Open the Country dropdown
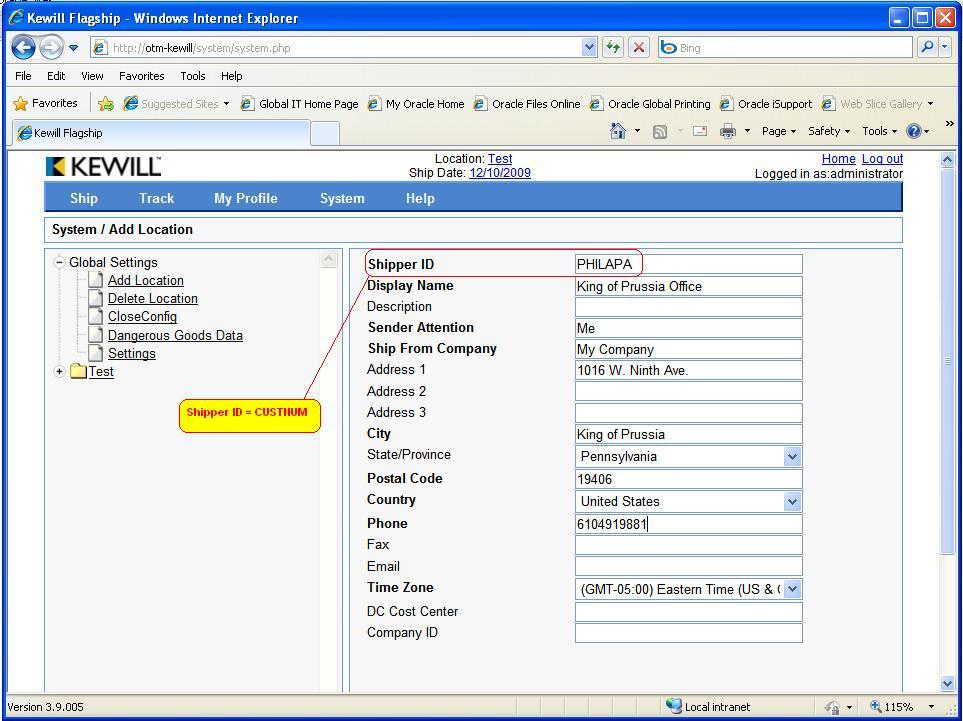 point(688,501)
